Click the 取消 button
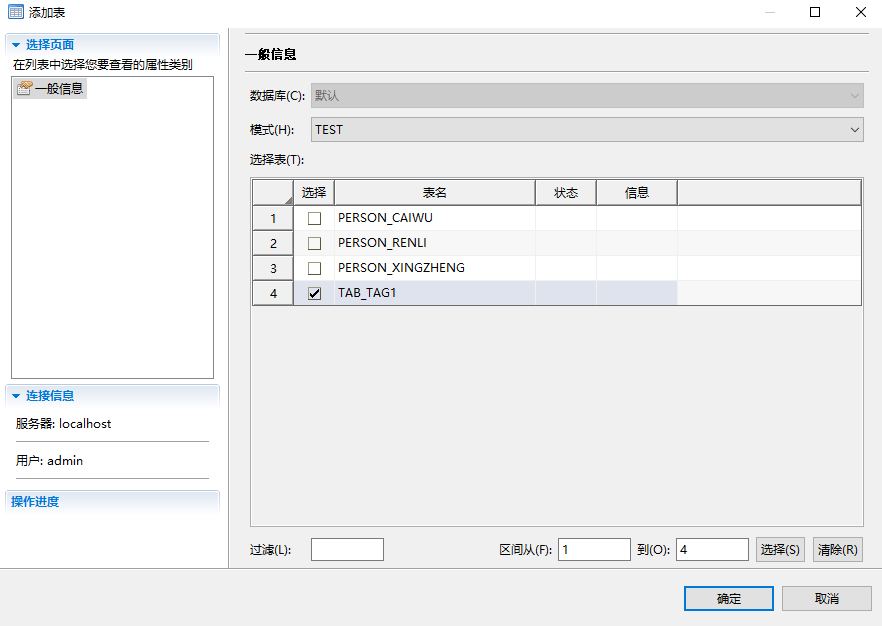This screenshot has height=626, width=882. point(826,598)
